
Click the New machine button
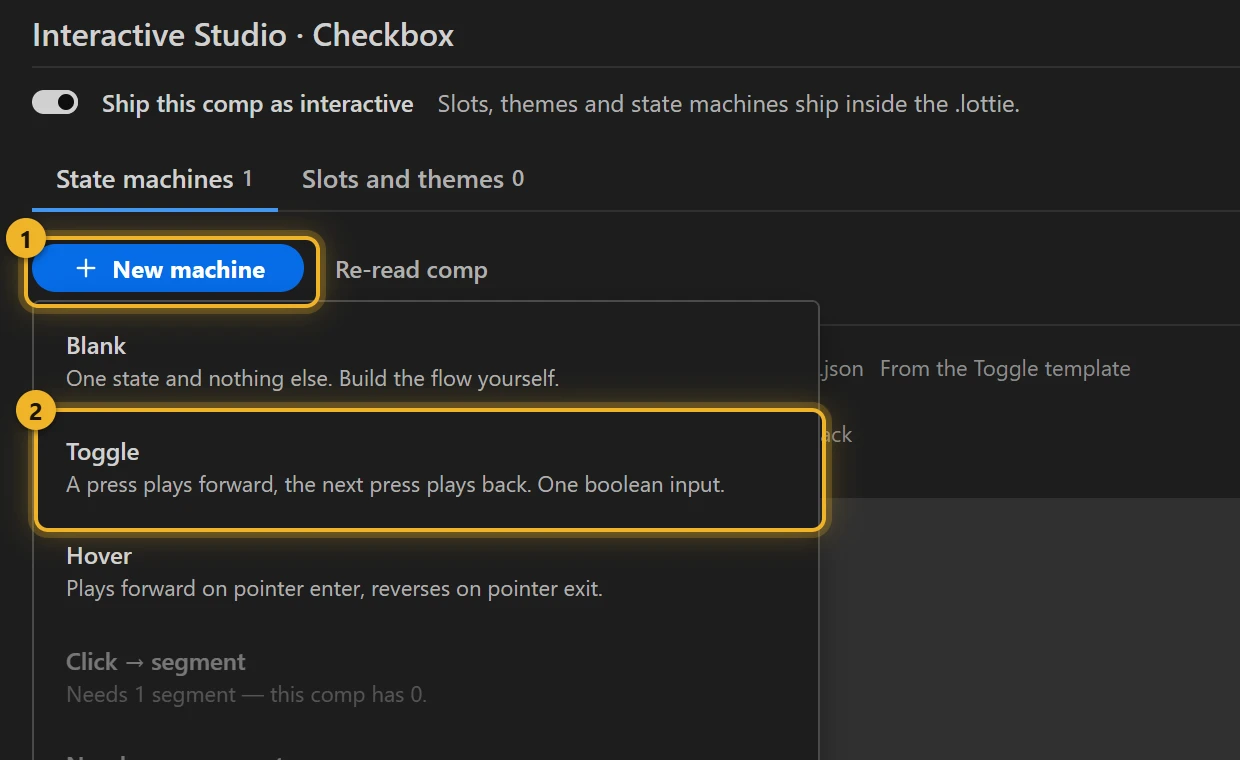[x=168, y=269]
